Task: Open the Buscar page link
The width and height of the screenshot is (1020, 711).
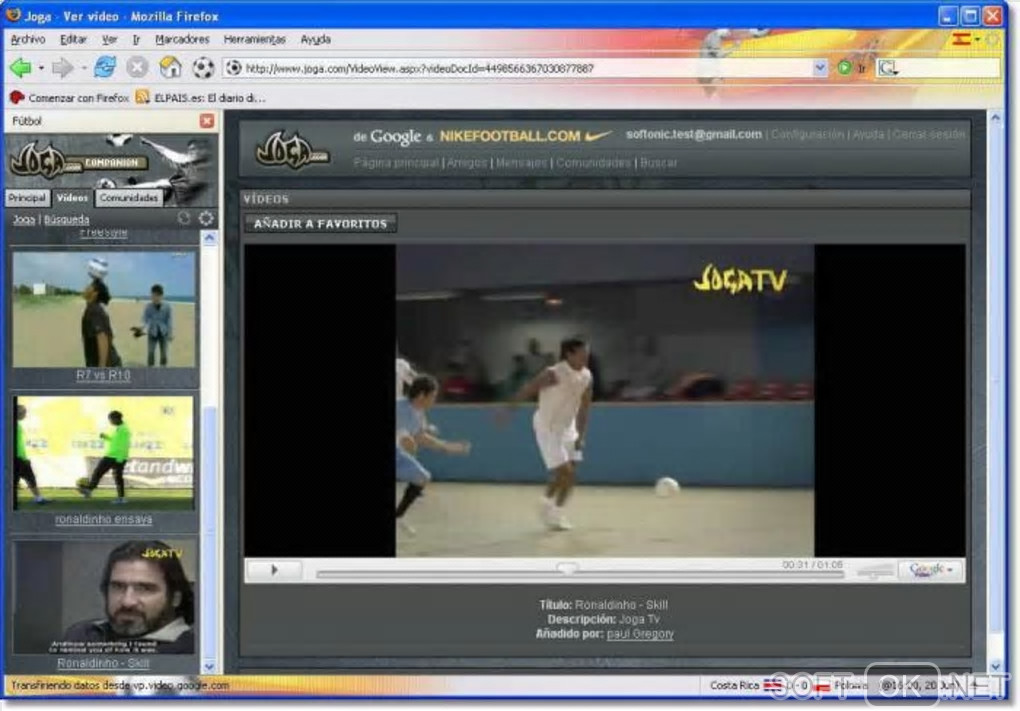Action: click(658, 163)
